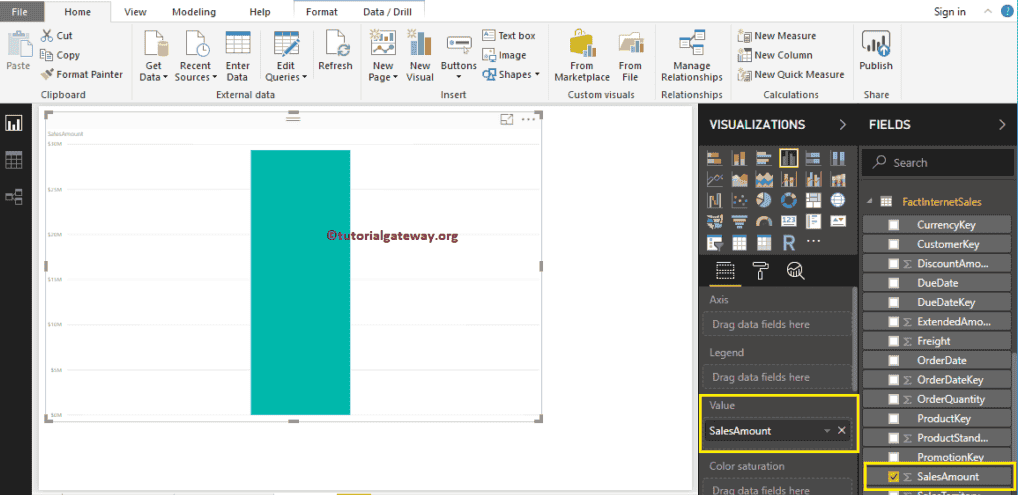Open the File menu
The height and width of the screenshot is (495, 1018).
[20, 12]
